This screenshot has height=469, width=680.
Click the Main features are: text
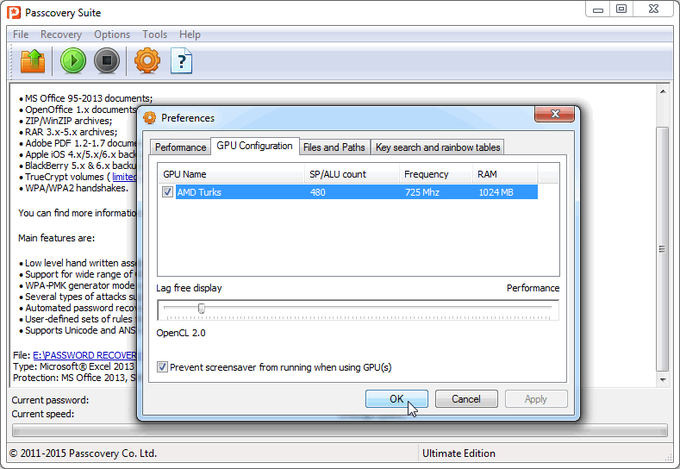56,238
